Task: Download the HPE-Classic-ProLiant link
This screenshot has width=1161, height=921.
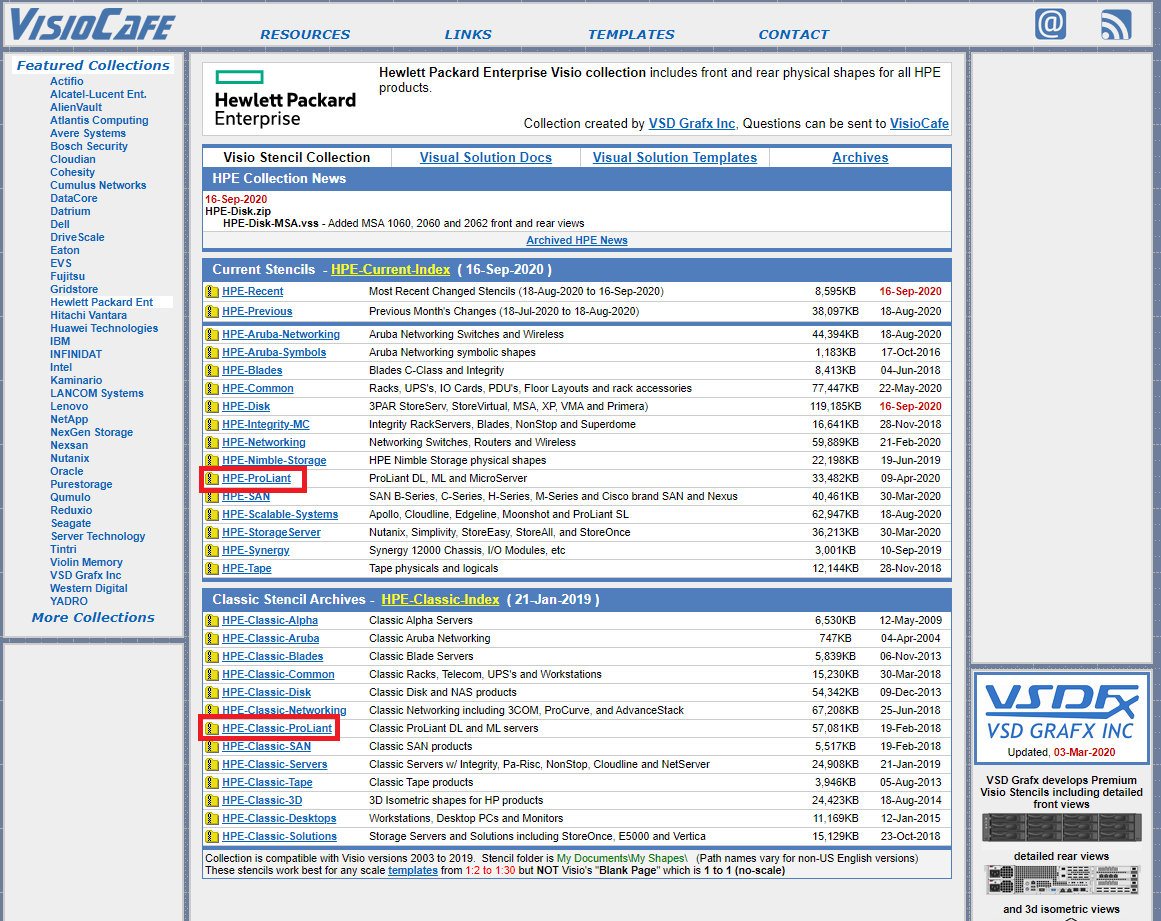Action: click(277, 729)
